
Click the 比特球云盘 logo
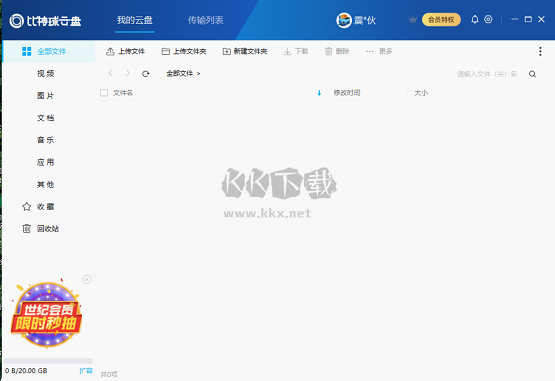[x=45, y=21]
